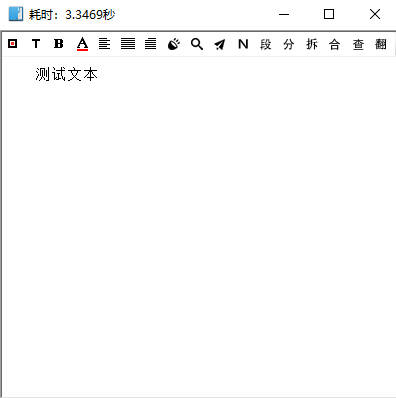Click the right-indented lines alignment icon
This screenshot has height=398, width=396.
pyautogui.click(x=151, y=44)
